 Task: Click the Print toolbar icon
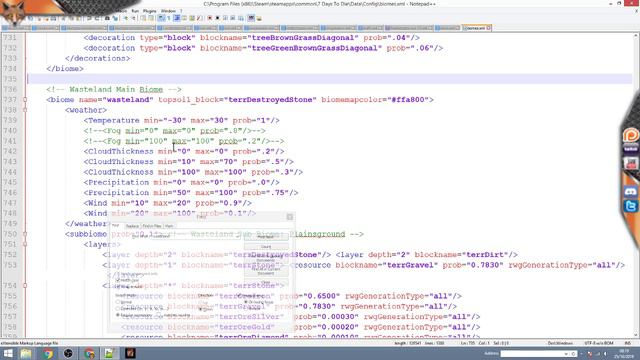(x=53, y=18)
